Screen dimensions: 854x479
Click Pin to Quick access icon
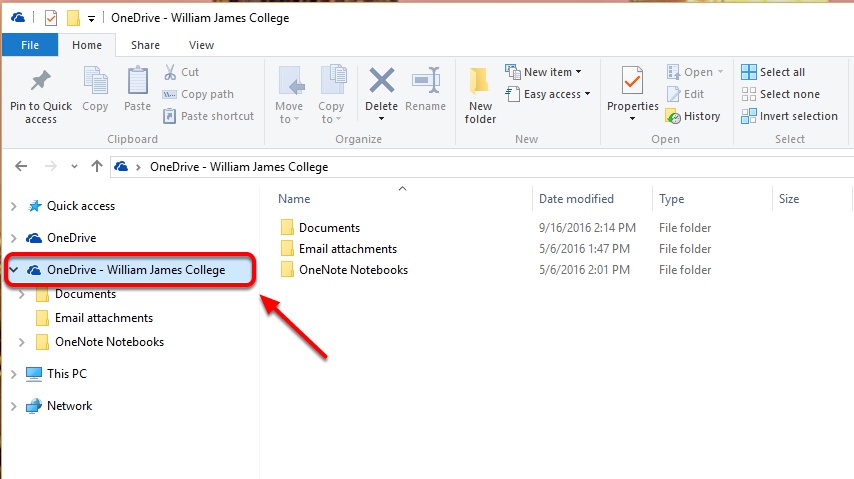point(41,81)
